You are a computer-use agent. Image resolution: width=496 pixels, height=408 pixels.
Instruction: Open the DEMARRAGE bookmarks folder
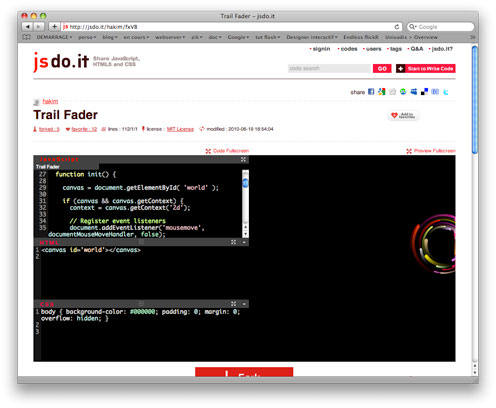(x=54, y=37)
